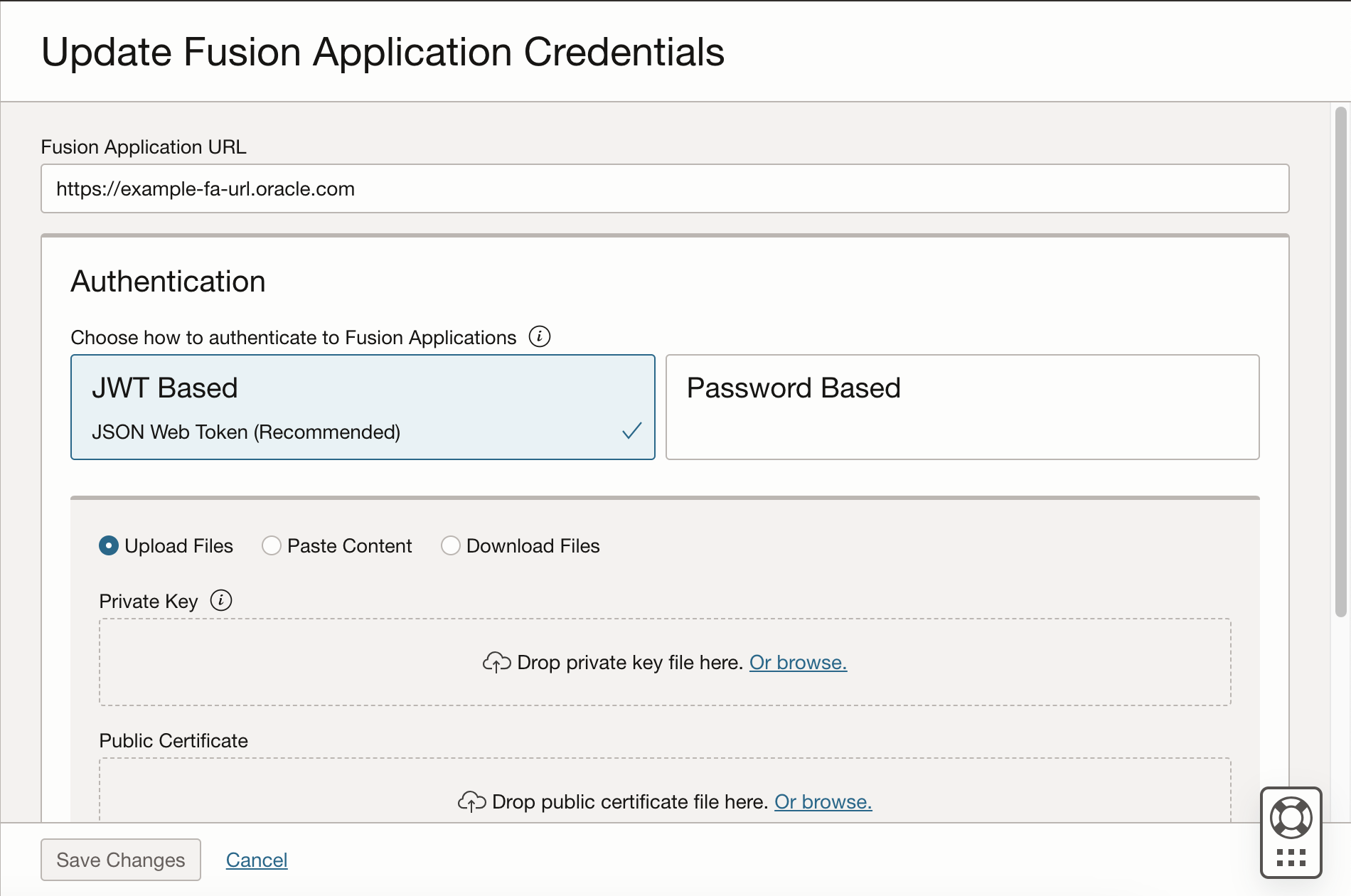This screenshot has height=896, width=1351.
Task: Select the Upload Files radio button
Action: pyautogui.click(x=109, y=545)
